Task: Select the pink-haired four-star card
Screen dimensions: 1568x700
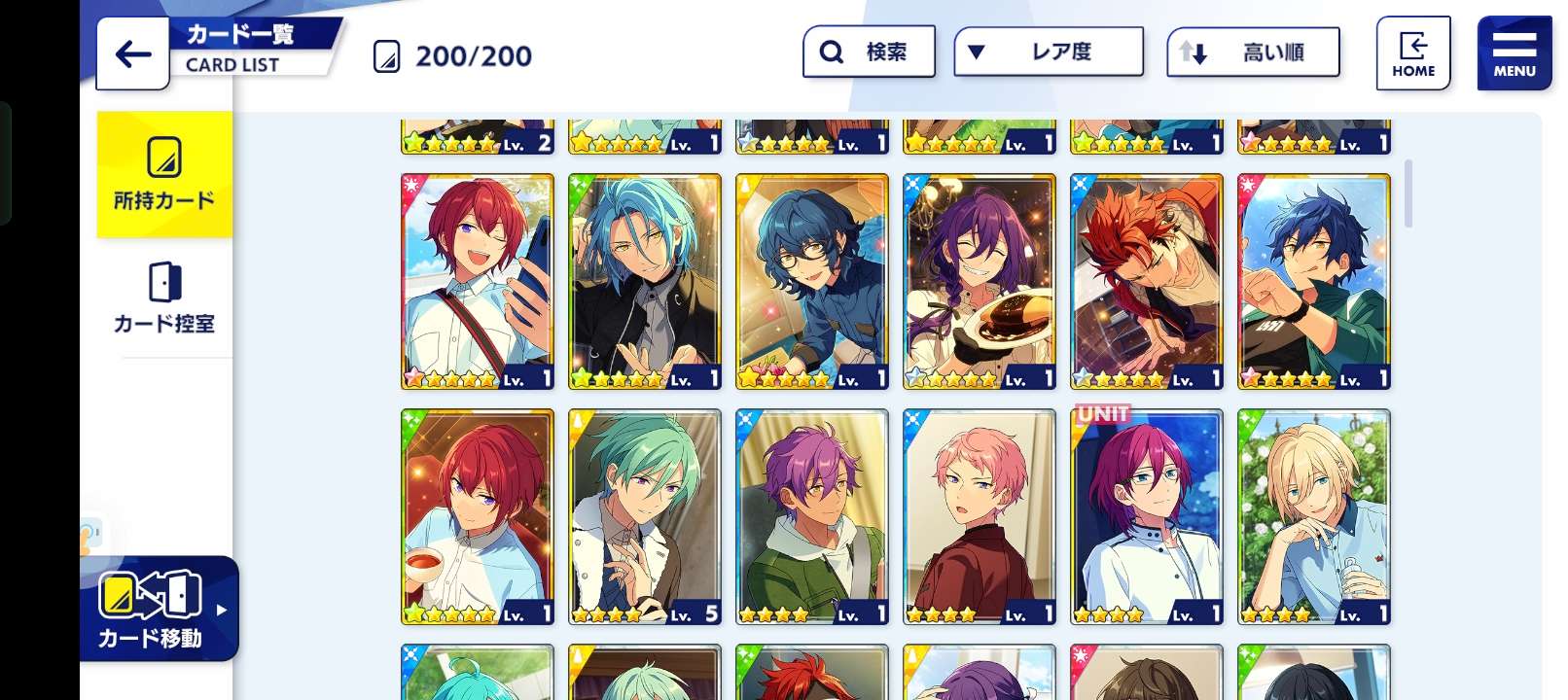Action: (980, 517)
